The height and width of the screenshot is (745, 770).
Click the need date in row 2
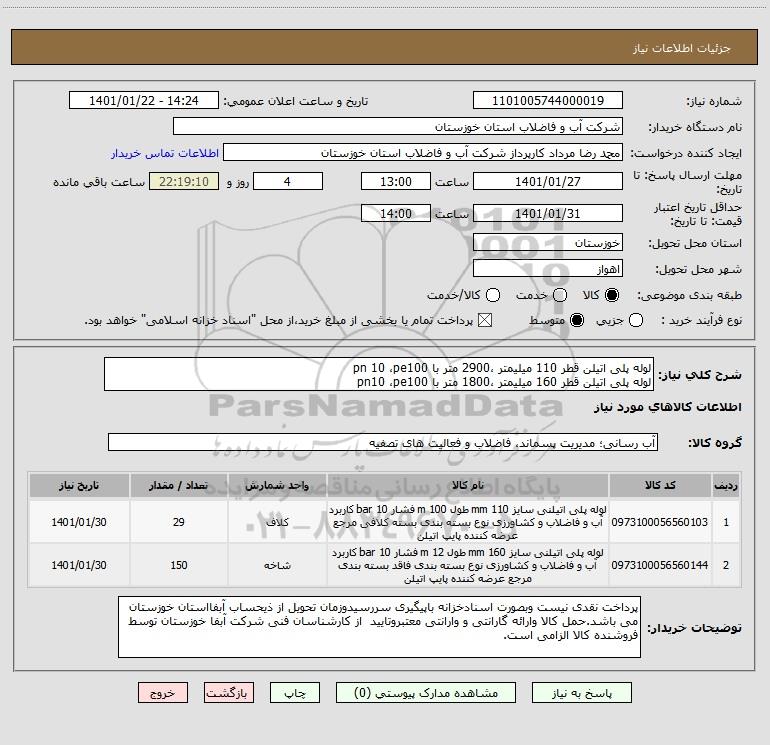click(x=79, y=565)
